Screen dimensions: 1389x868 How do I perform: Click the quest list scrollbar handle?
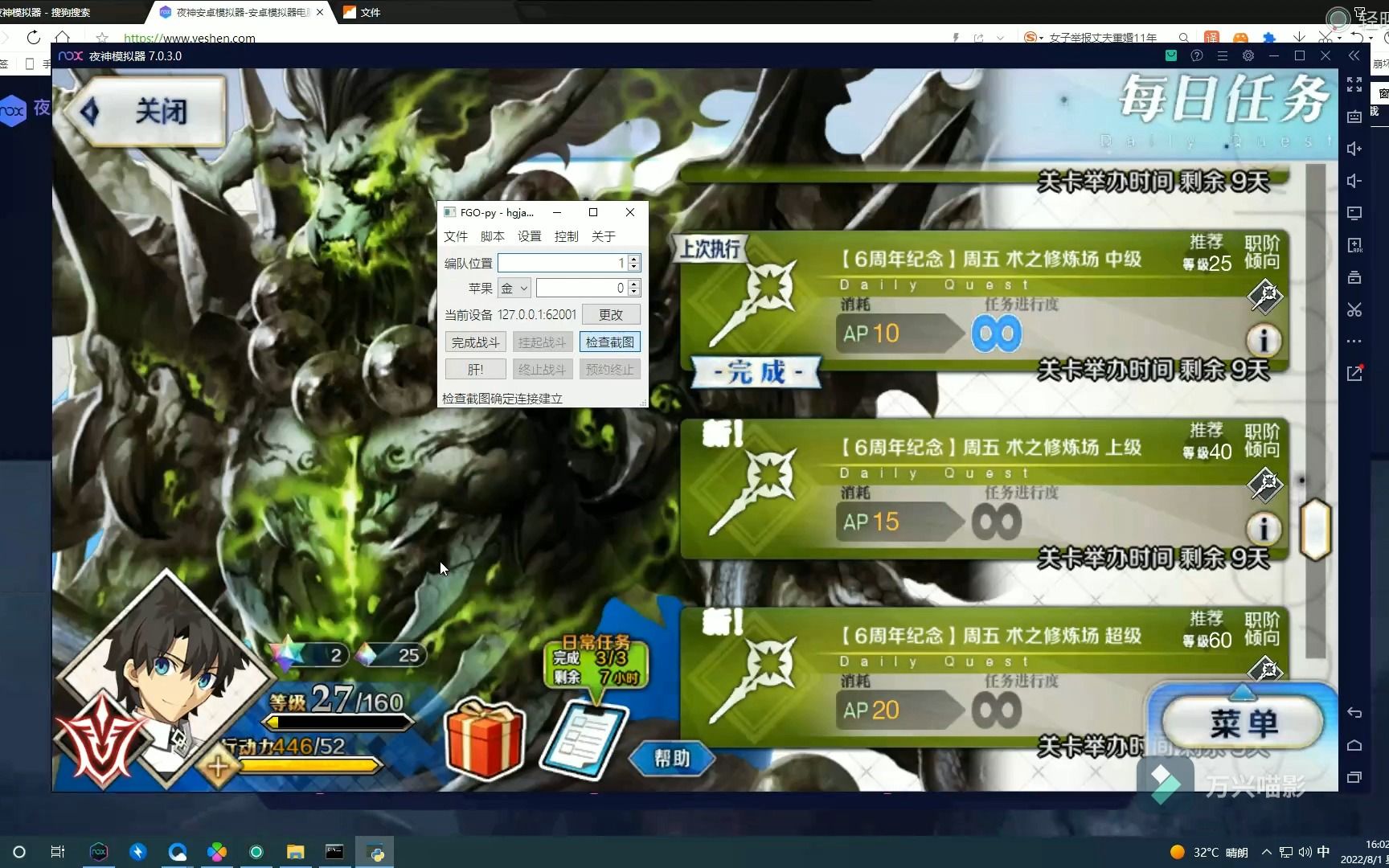[x=1315, y=529]
